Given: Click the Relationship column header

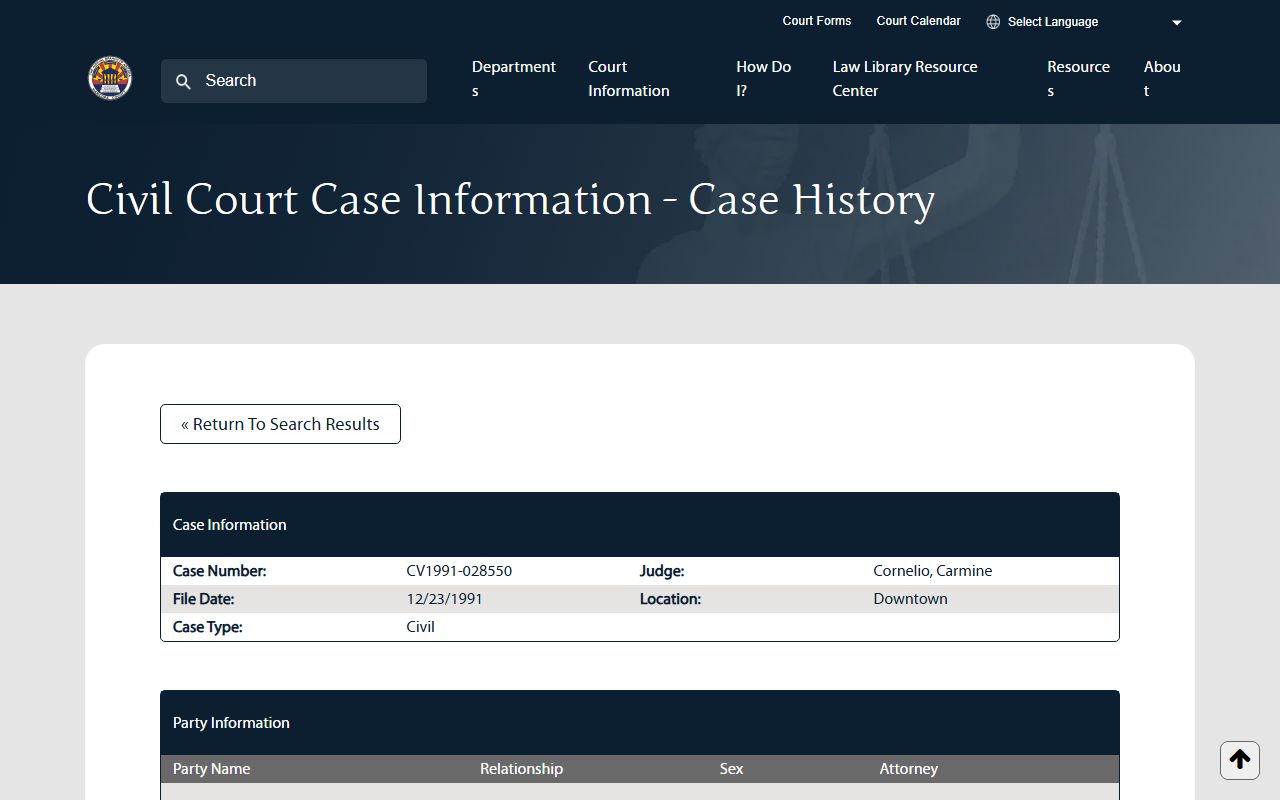Looking at the screenshot, I should click(x=521, y=769).
